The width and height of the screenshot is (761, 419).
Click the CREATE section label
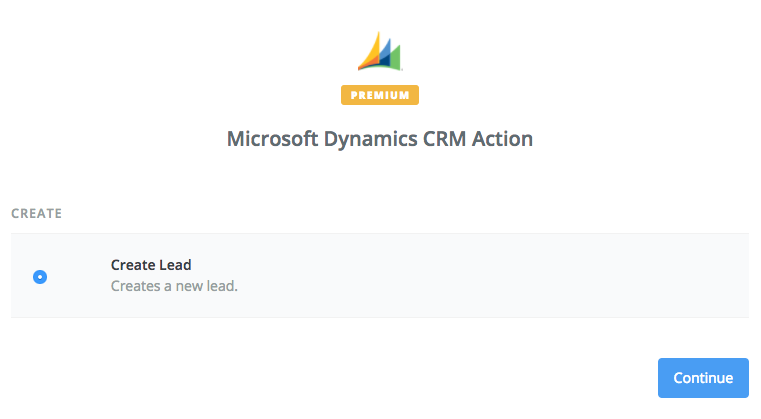click(x=37, y=214)
